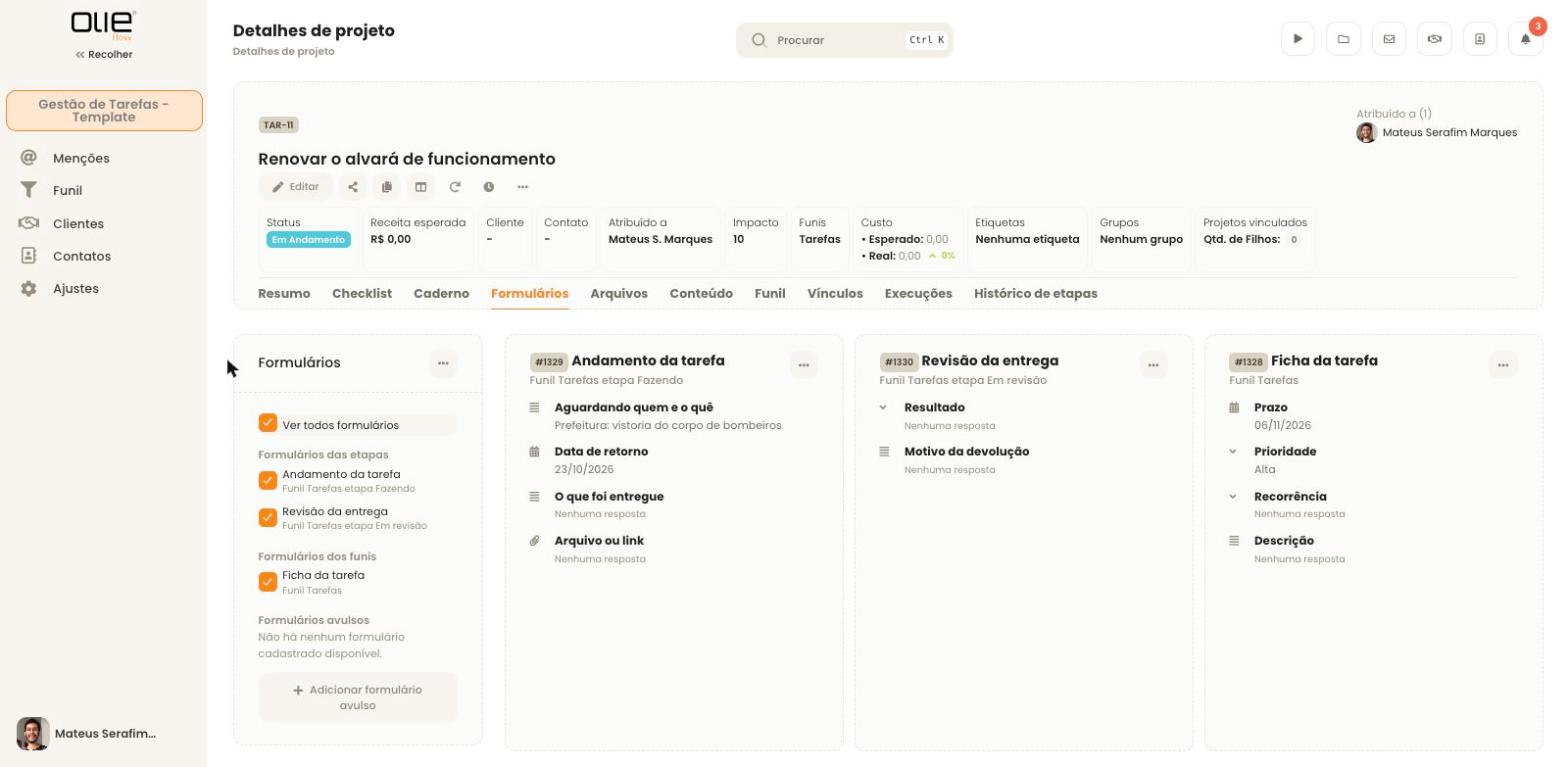Click the refresh arrow icon
Image resolution: width=1568 pixels, height=767 pixels.
pyautogui.click(x=454, y=187)
